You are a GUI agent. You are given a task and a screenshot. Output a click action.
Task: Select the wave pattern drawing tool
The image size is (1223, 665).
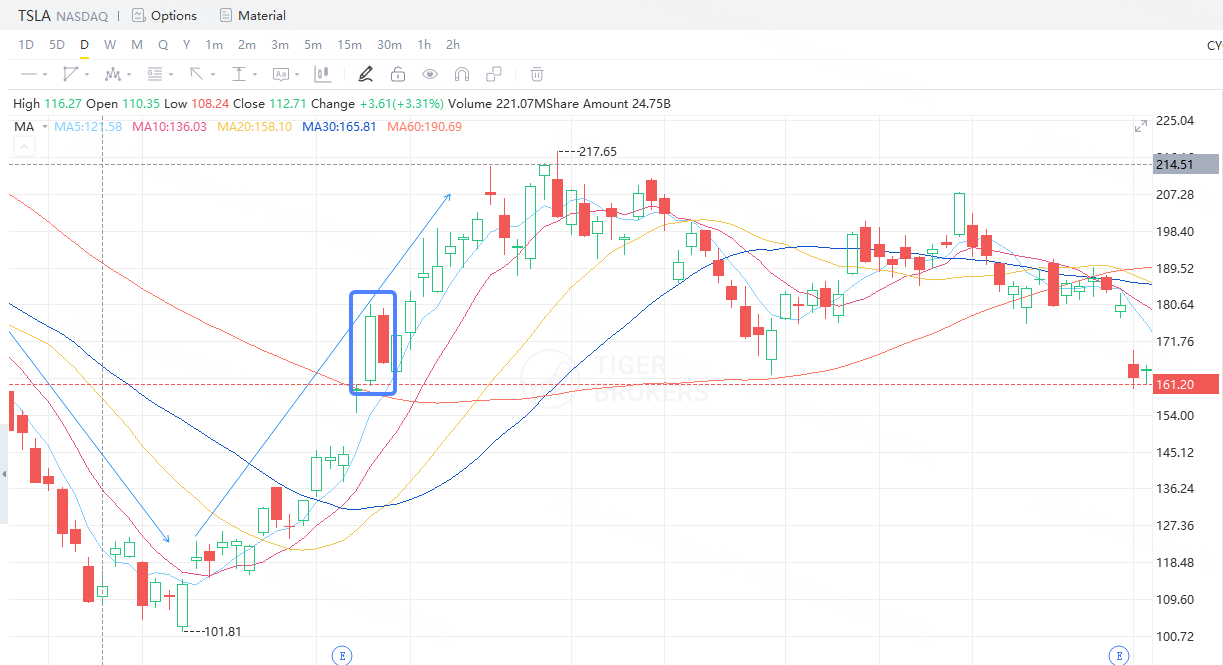[112, 74]
